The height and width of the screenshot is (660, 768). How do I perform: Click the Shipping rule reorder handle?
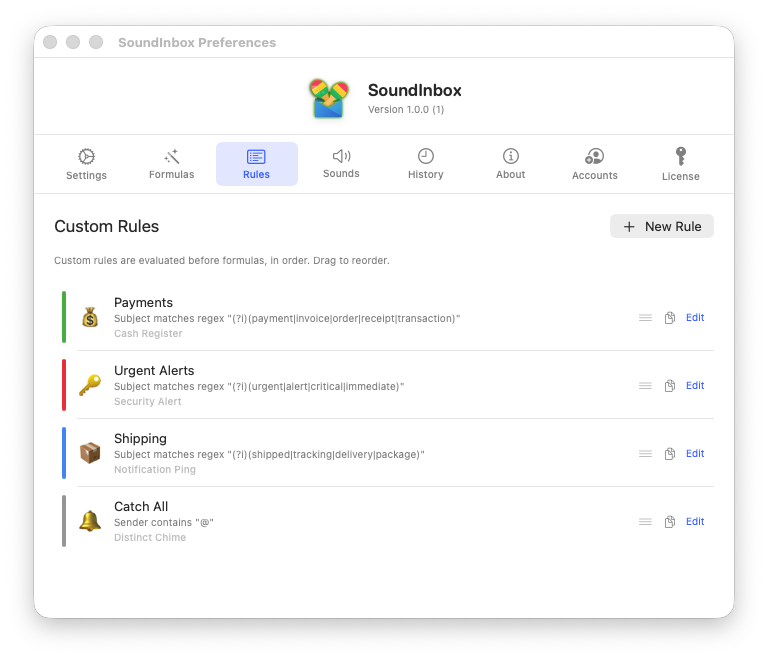click(645, 454)
